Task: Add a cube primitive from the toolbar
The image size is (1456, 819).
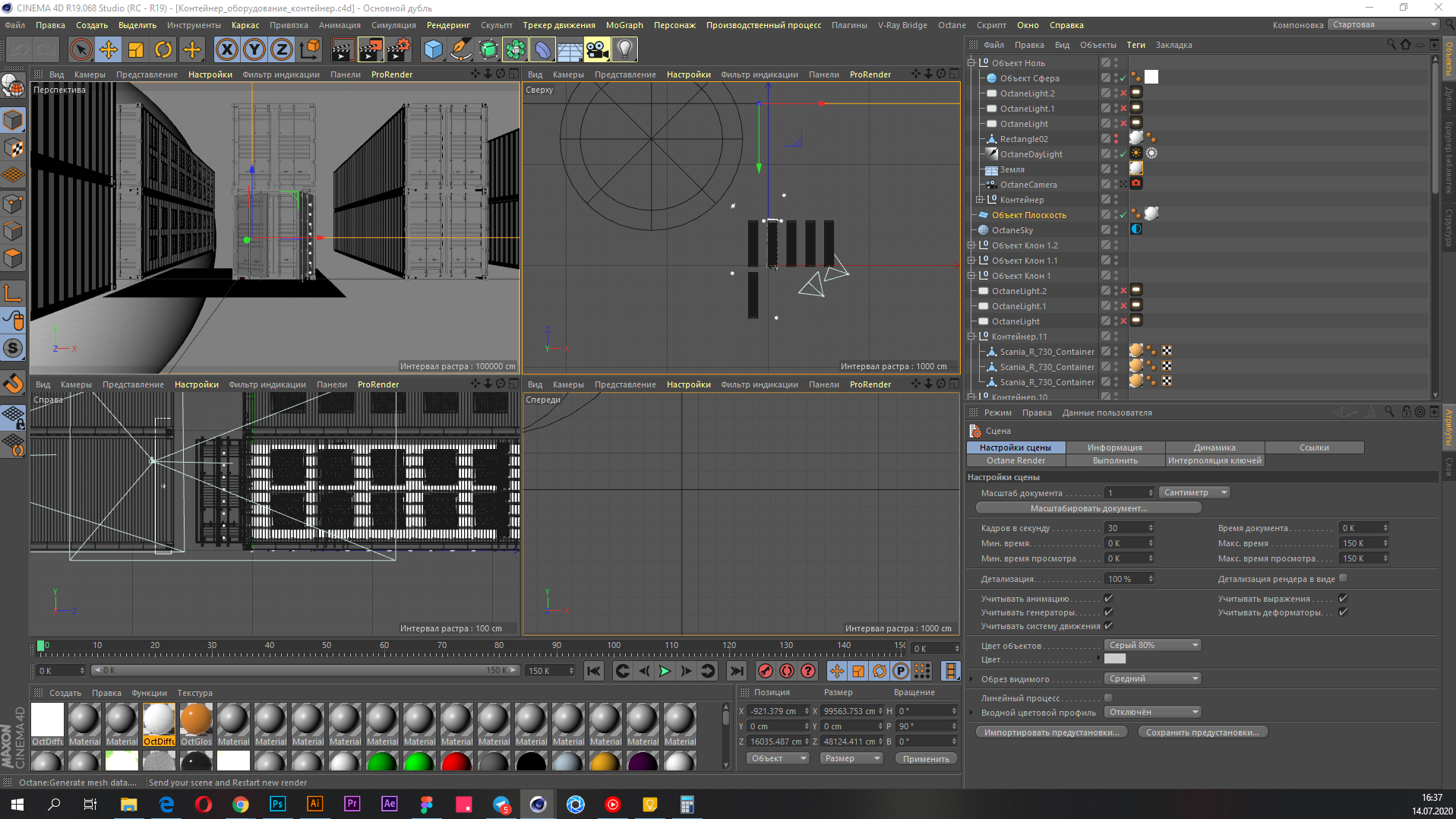Action: (433, 50)
